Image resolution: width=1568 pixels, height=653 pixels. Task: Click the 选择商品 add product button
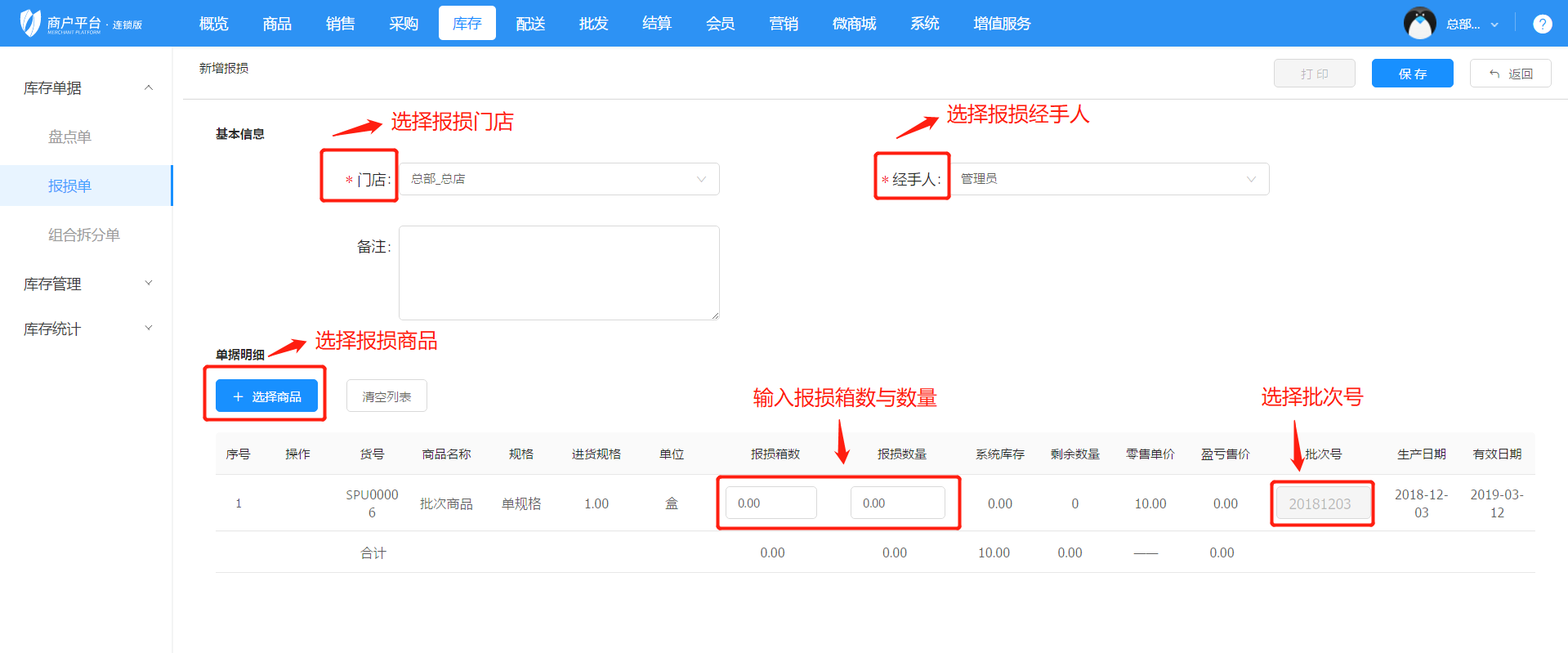[x=266, y=396]
